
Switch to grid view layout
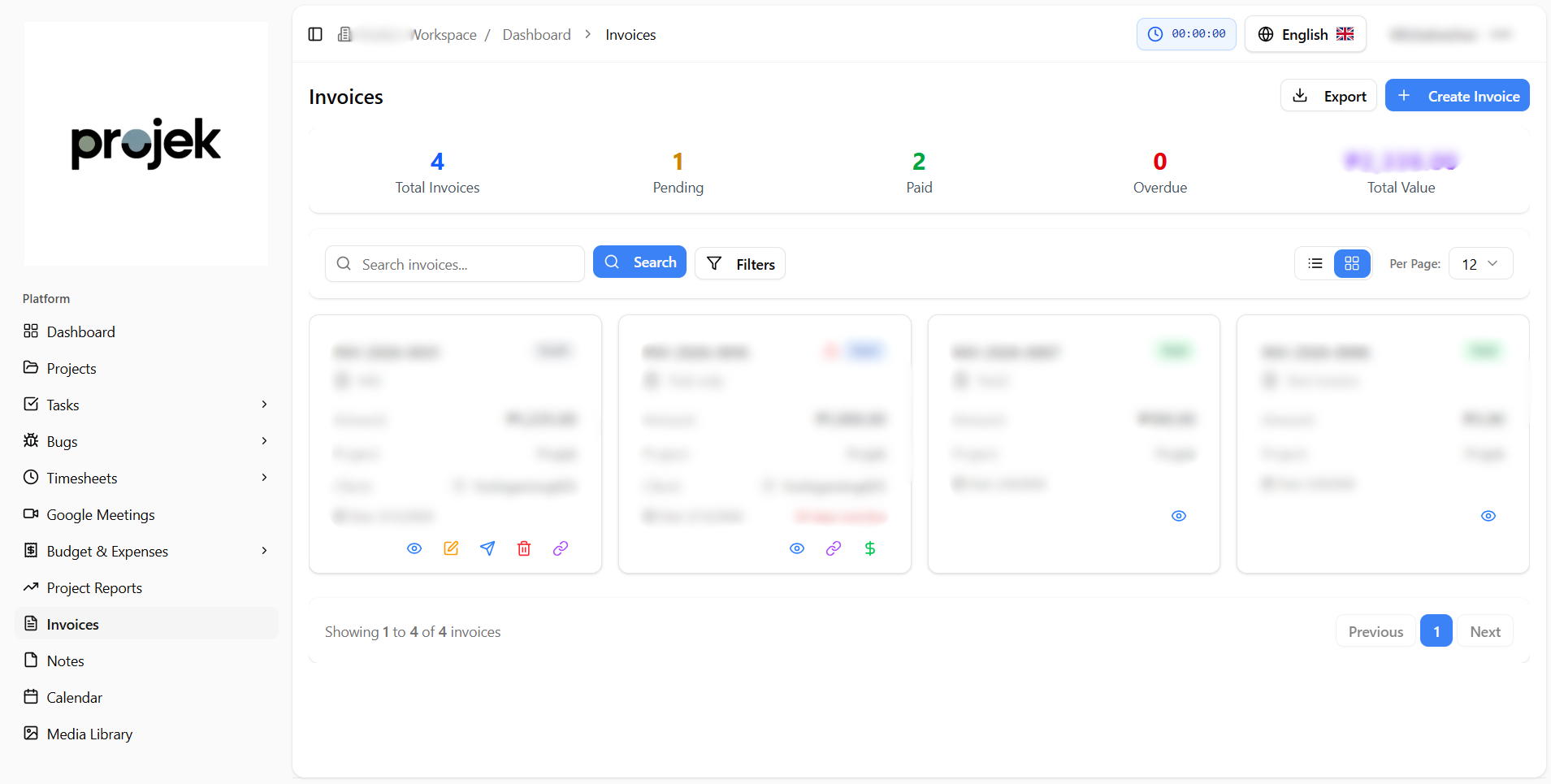point(1352,263)
